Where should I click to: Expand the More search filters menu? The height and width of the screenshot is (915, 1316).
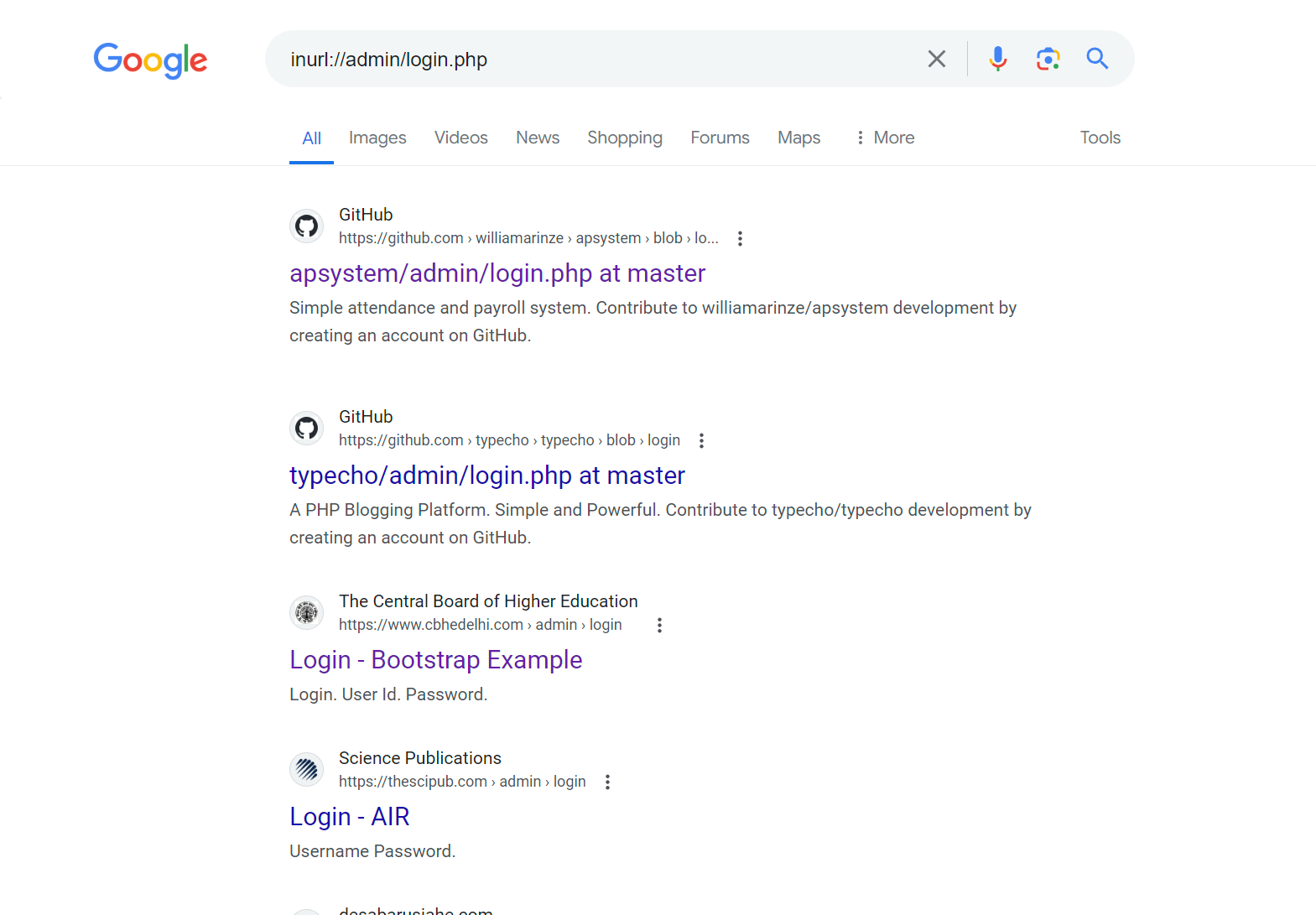[x=885, y=138]
